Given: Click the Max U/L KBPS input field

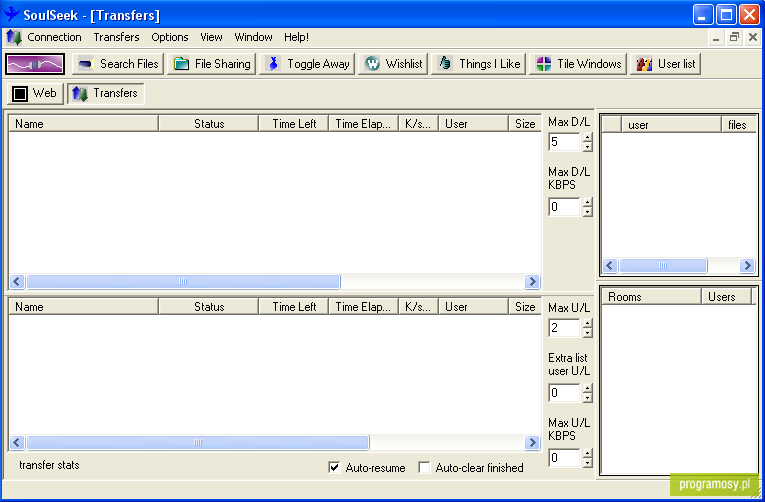Looking at the screenshot, I should pos(564,458).
